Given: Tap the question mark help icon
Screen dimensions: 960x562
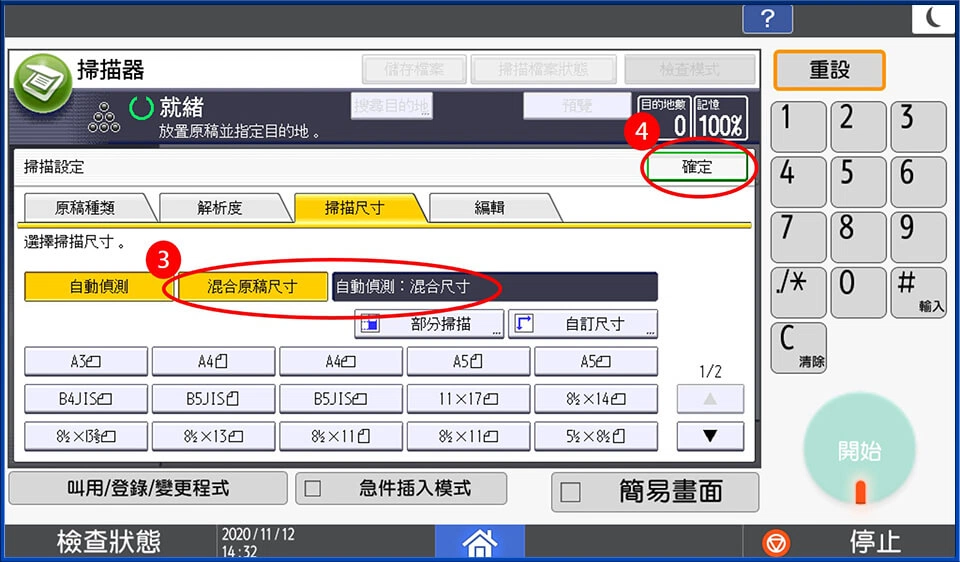Looking at the screenshot, I should click(767, 18).
